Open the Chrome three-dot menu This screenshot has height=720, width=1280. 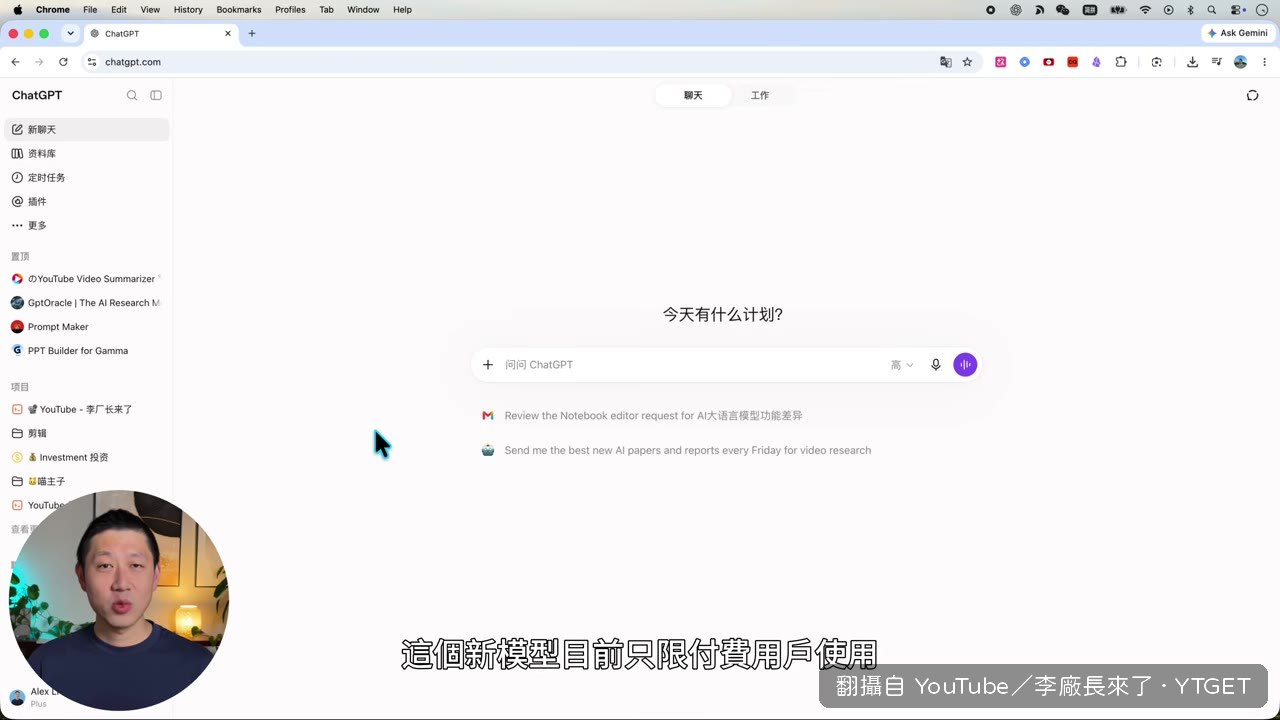[1265, 62]
